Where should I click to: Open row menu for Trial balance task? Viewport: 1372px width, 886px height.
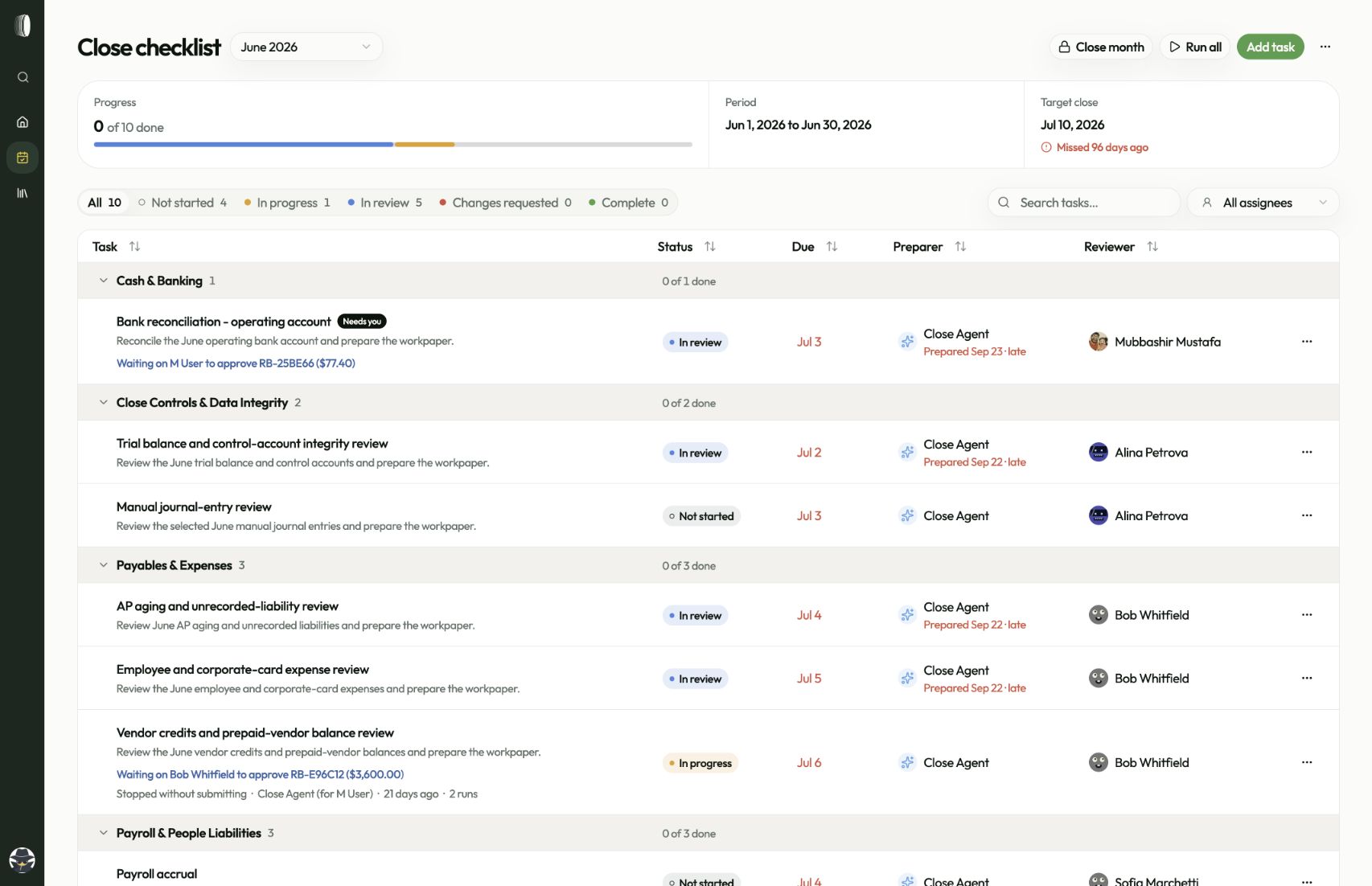coord(1307,453)
